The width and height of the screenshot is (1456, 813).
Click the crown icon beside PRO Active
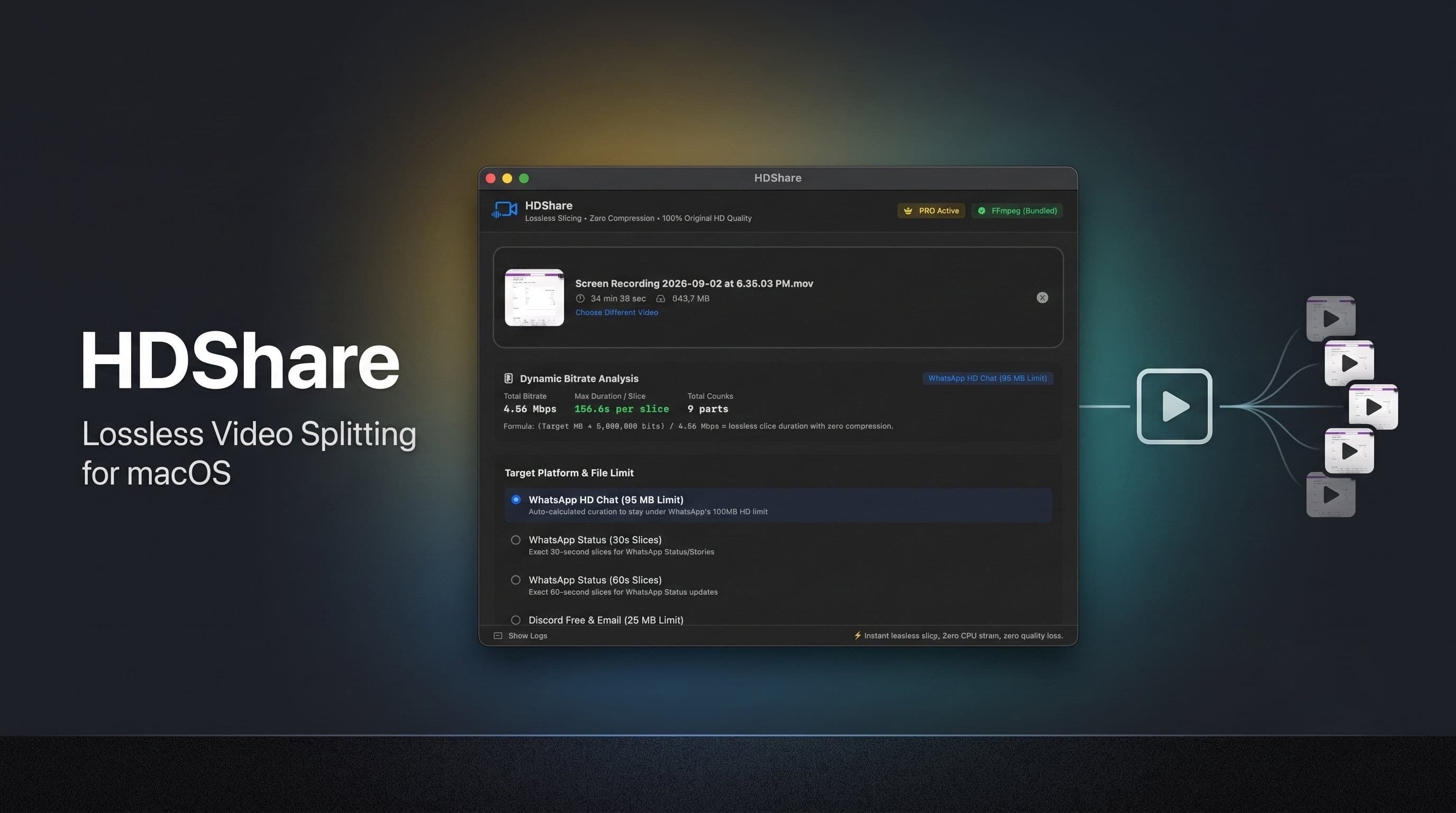[908, 211]
